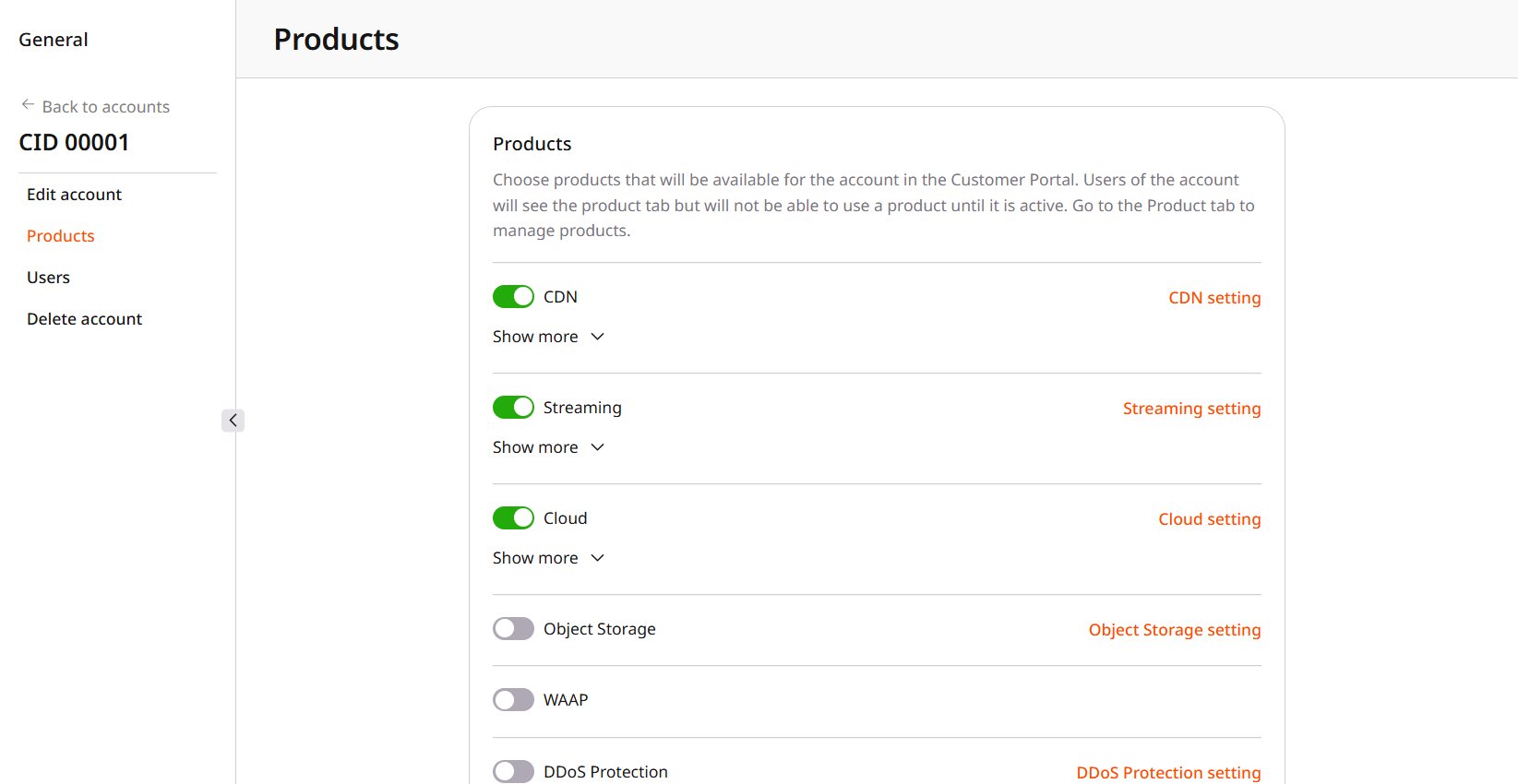
Task: Enable the Object Storage switch
Action: 513,629
